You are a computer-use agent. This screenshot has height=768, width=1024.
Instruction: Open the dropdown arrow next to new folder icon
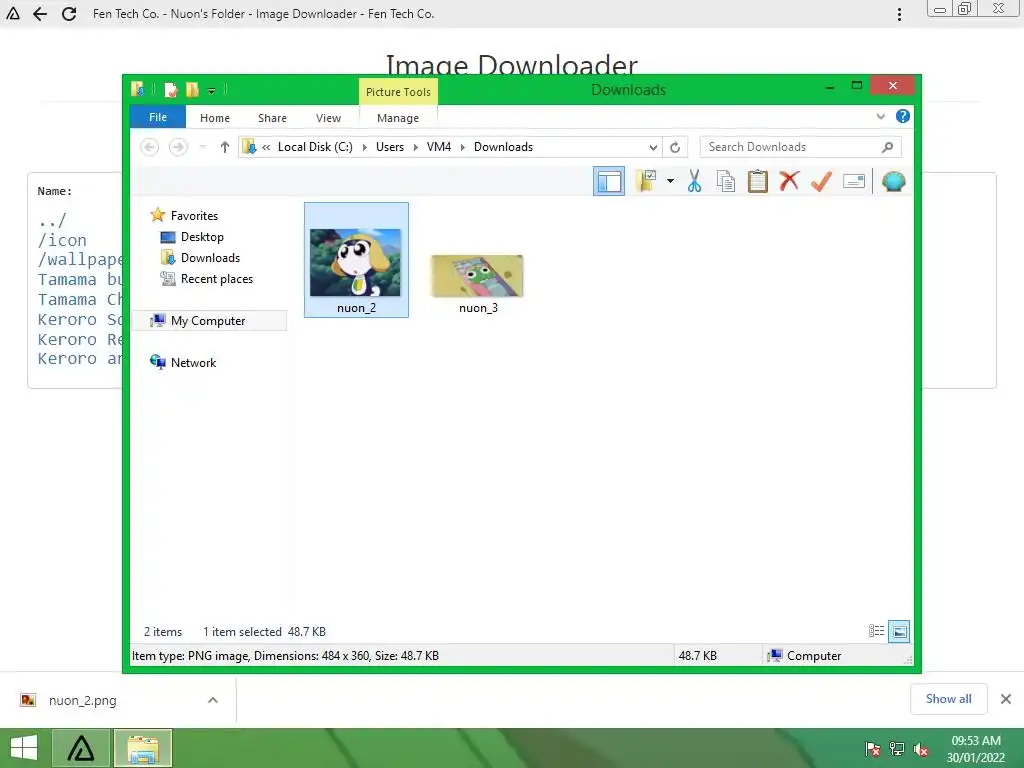pyautogui.click(x=670, y=181)
